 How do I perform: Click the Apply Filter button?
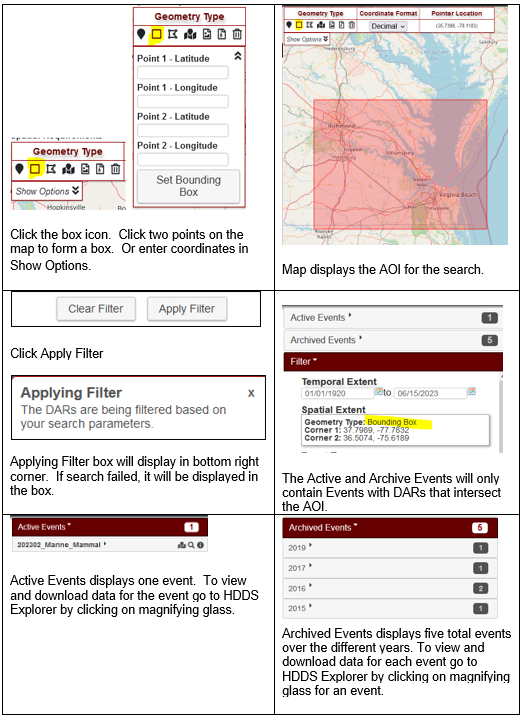tap(187, 309)
